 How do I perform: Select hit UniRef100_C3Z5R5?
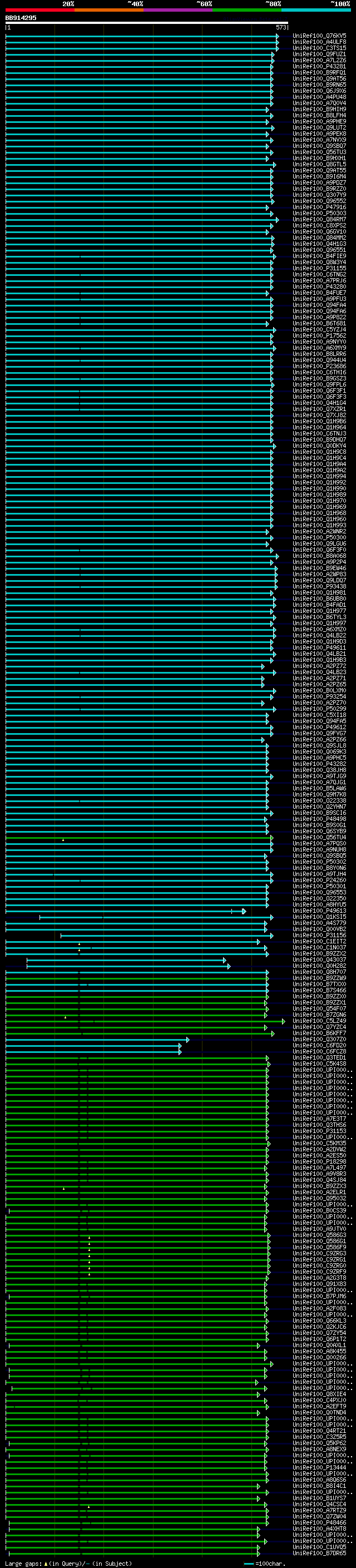coord(319,1437)
